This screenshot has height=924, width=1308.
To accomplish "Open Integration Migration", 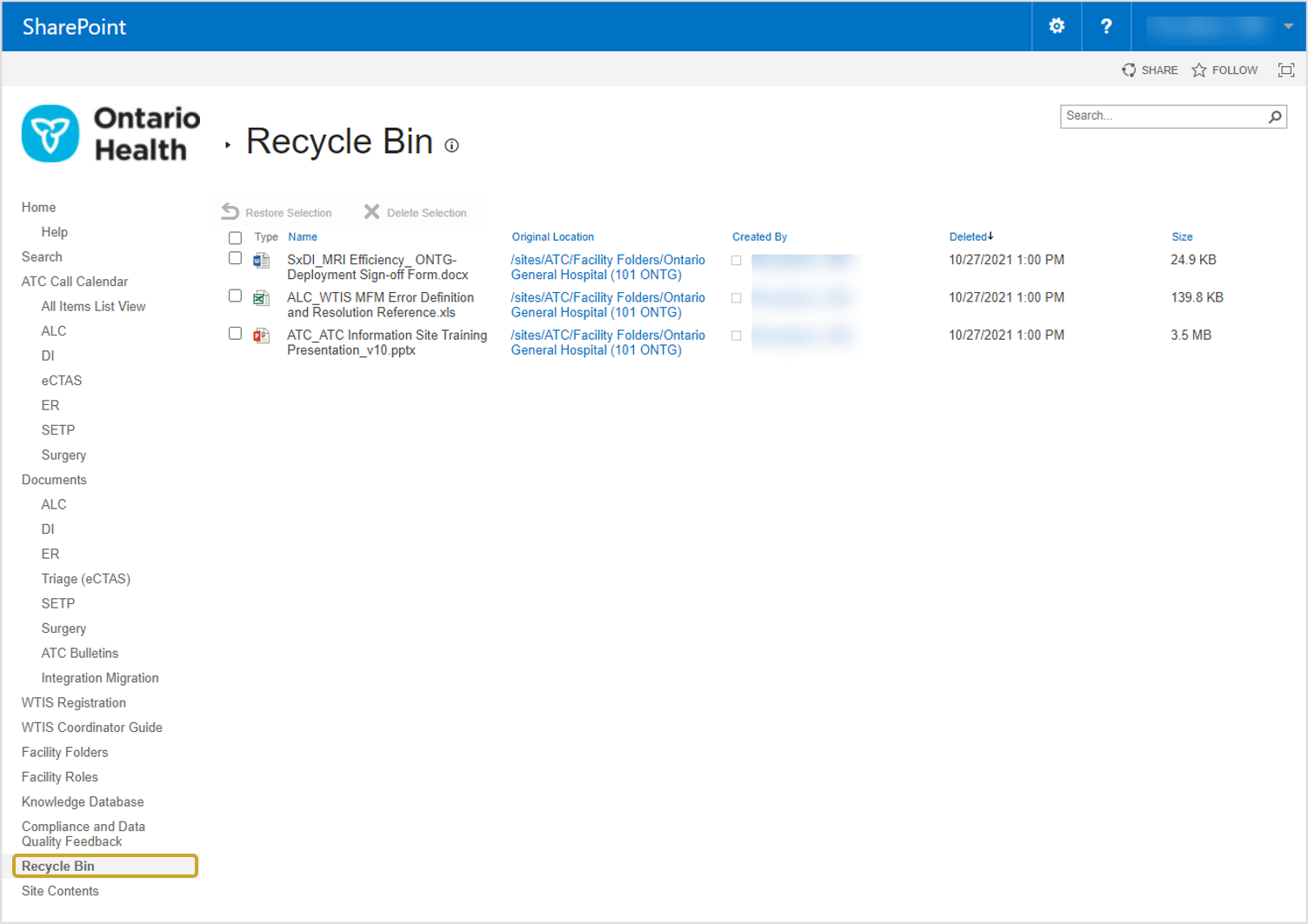I will click(100, 678).
